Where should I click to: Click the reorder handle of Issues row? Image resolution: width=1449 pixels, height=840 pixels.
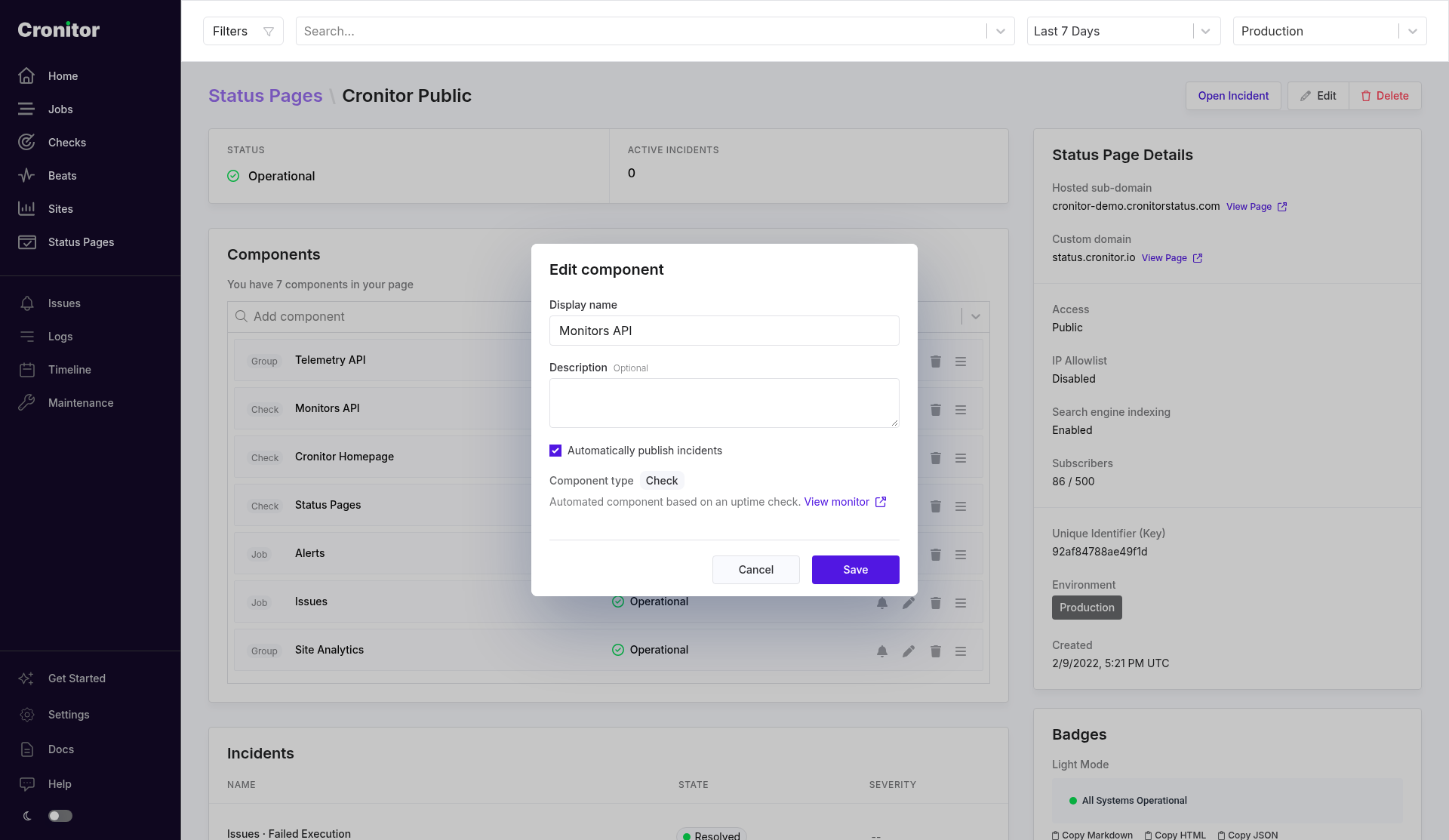coord(961,603)
